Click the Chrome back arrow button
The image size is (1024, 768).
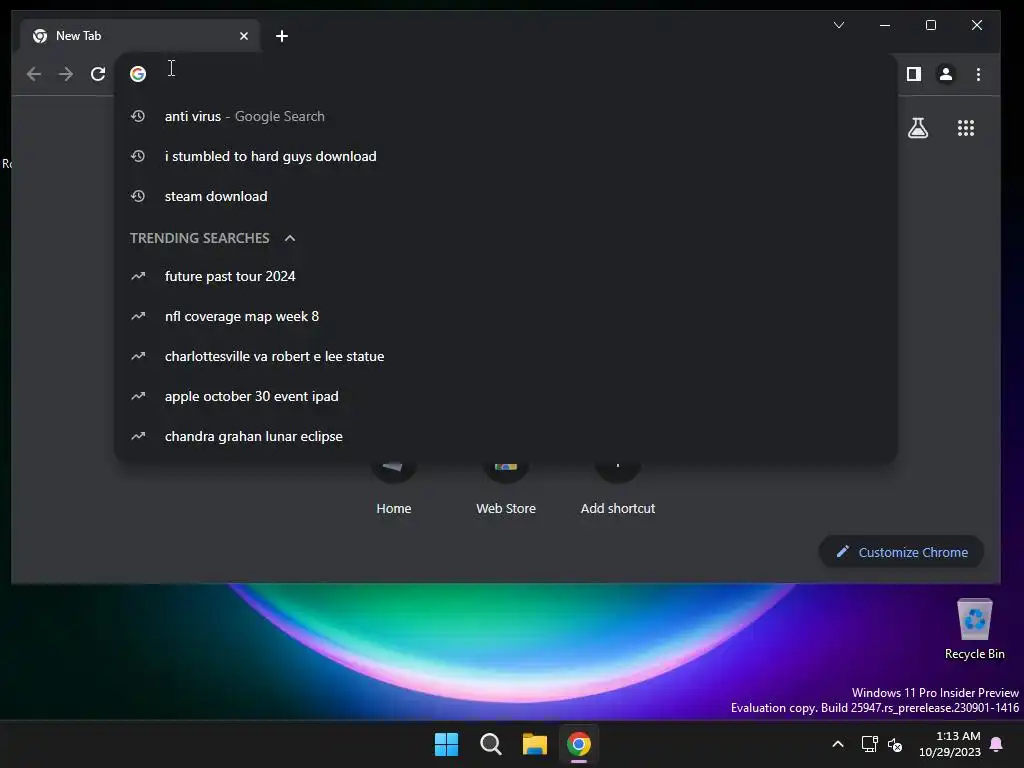point(34,74)
